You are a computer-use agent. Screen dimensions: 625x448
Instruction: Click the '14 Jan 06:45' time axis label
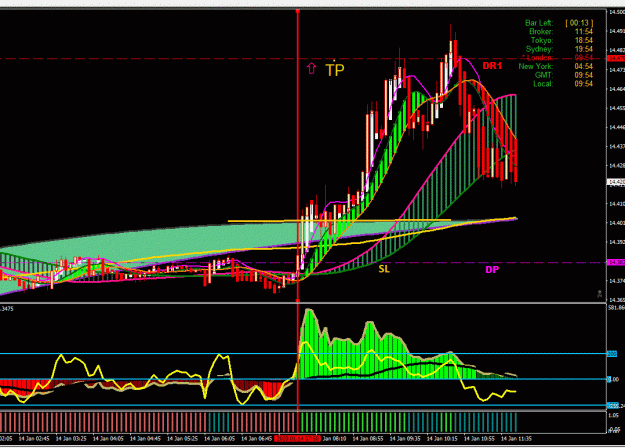point(256,438)
